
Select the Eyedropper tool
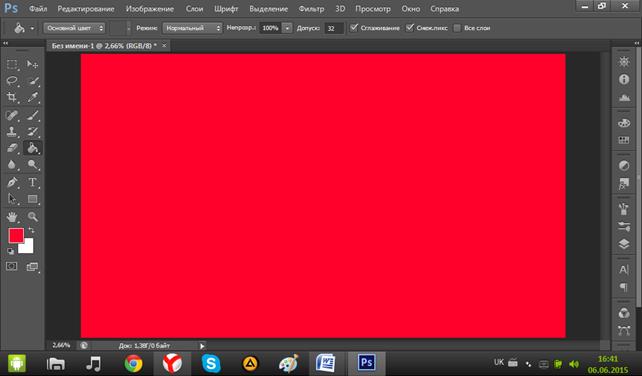coord(32,97)
